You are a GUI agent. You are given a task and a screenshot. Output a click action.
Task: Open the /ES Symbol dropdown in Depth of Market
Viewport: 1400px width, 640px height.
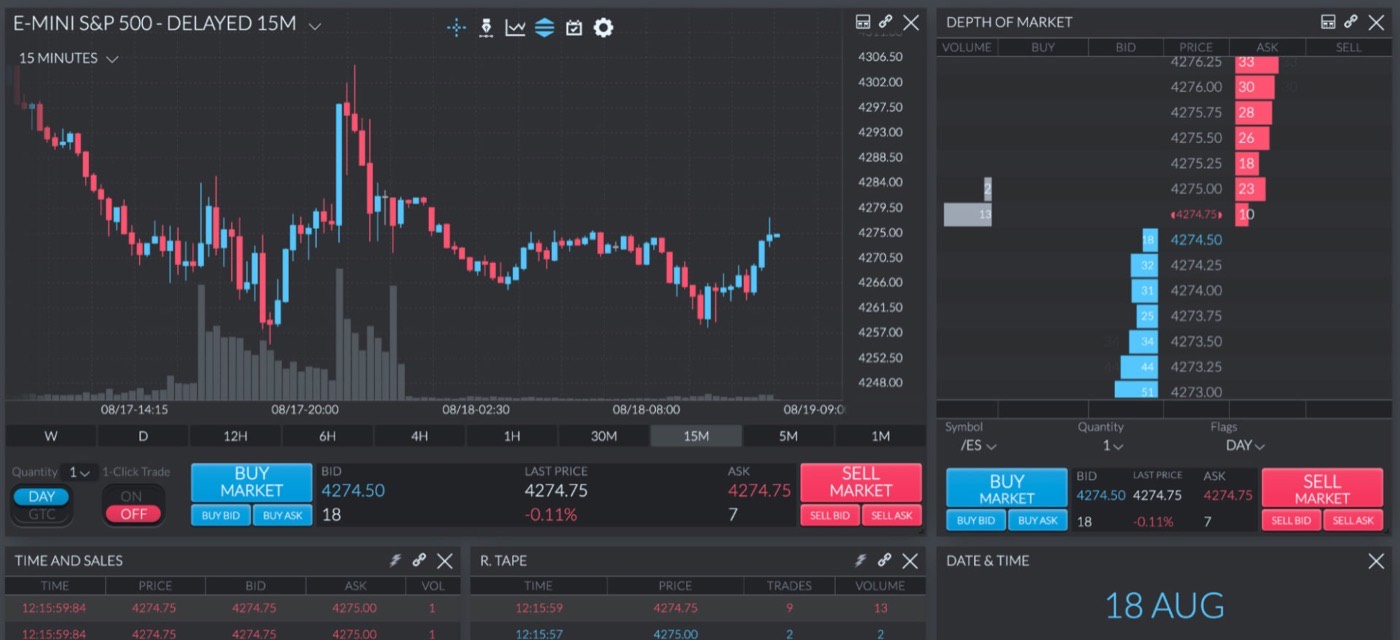978,445
